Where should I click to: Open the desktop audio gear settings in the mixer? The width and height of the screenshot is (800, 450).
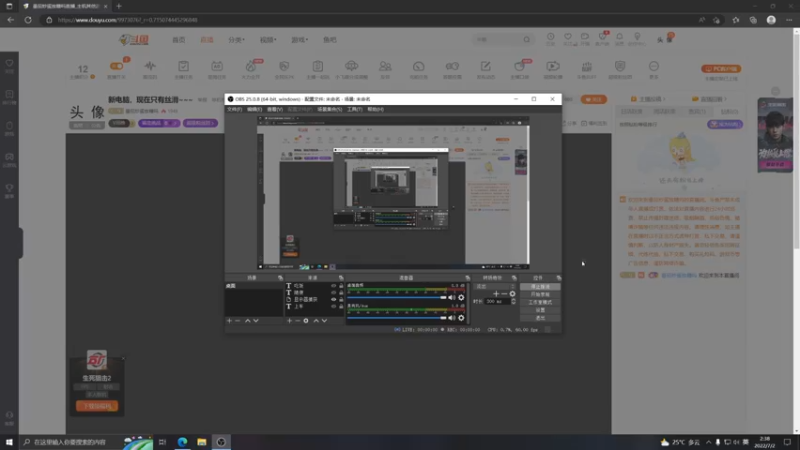461,297
